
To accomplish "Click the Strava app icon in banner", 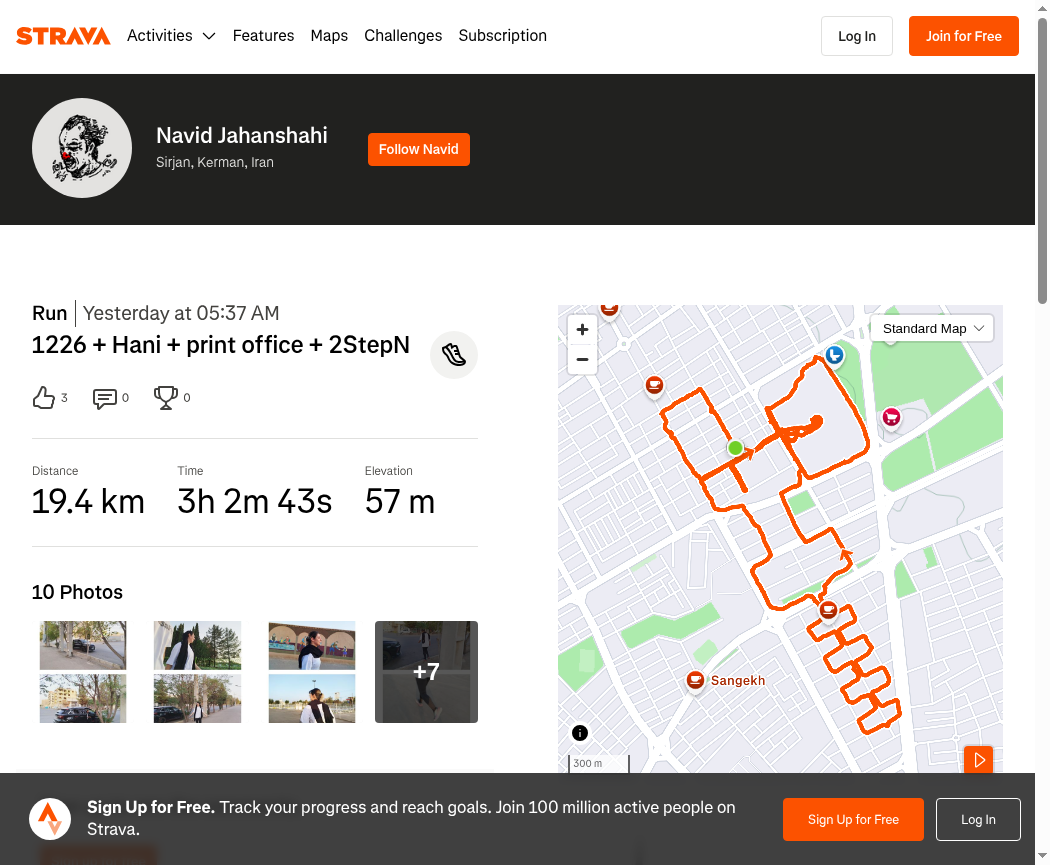I will coord(50,819).
